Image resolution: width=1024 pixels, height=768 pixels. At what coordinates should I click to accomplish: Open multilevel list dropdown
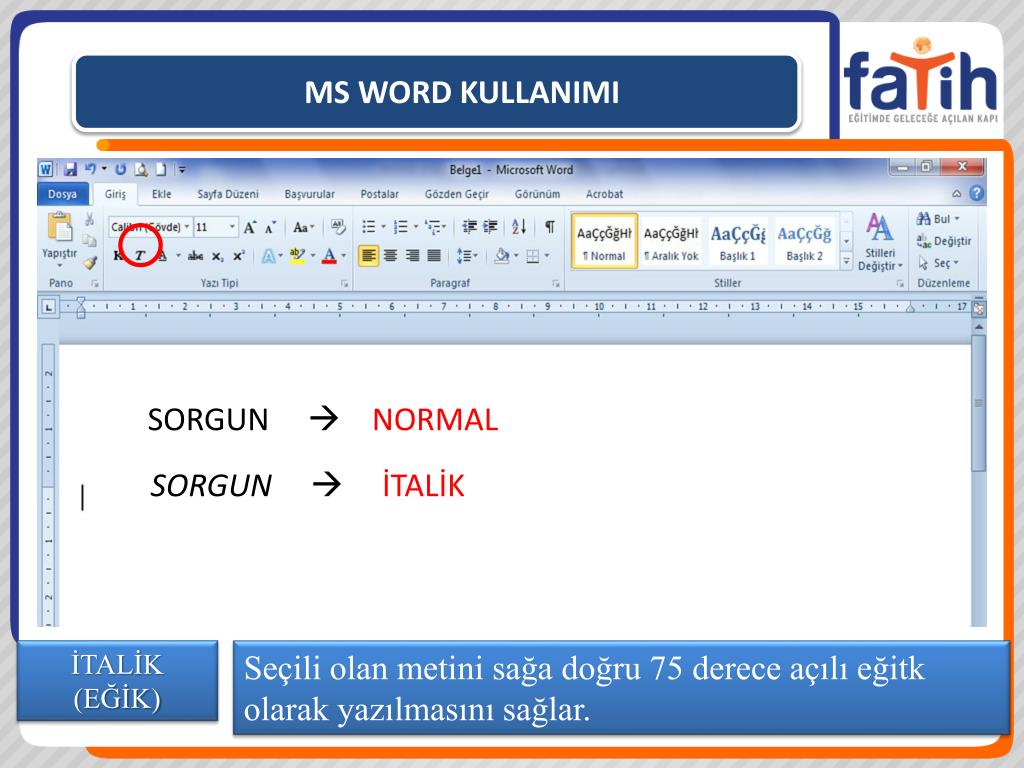[x=445, y=227]
